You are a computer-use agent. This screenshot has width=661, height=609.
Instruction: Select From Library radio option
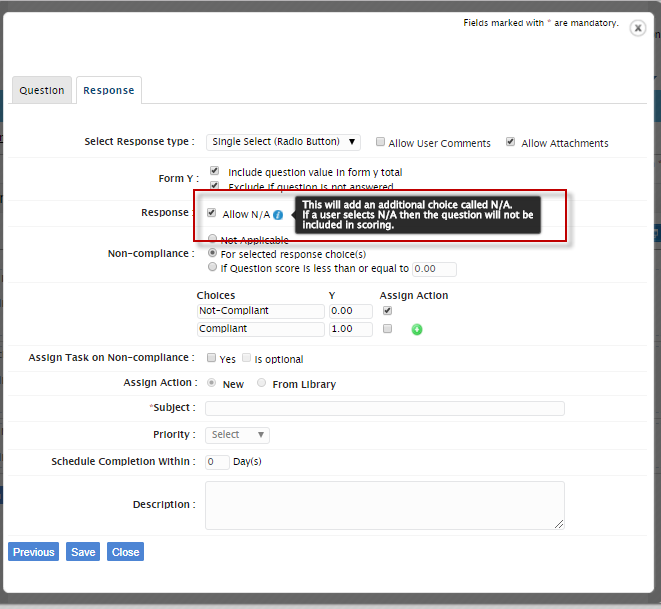tap(261, 383)
